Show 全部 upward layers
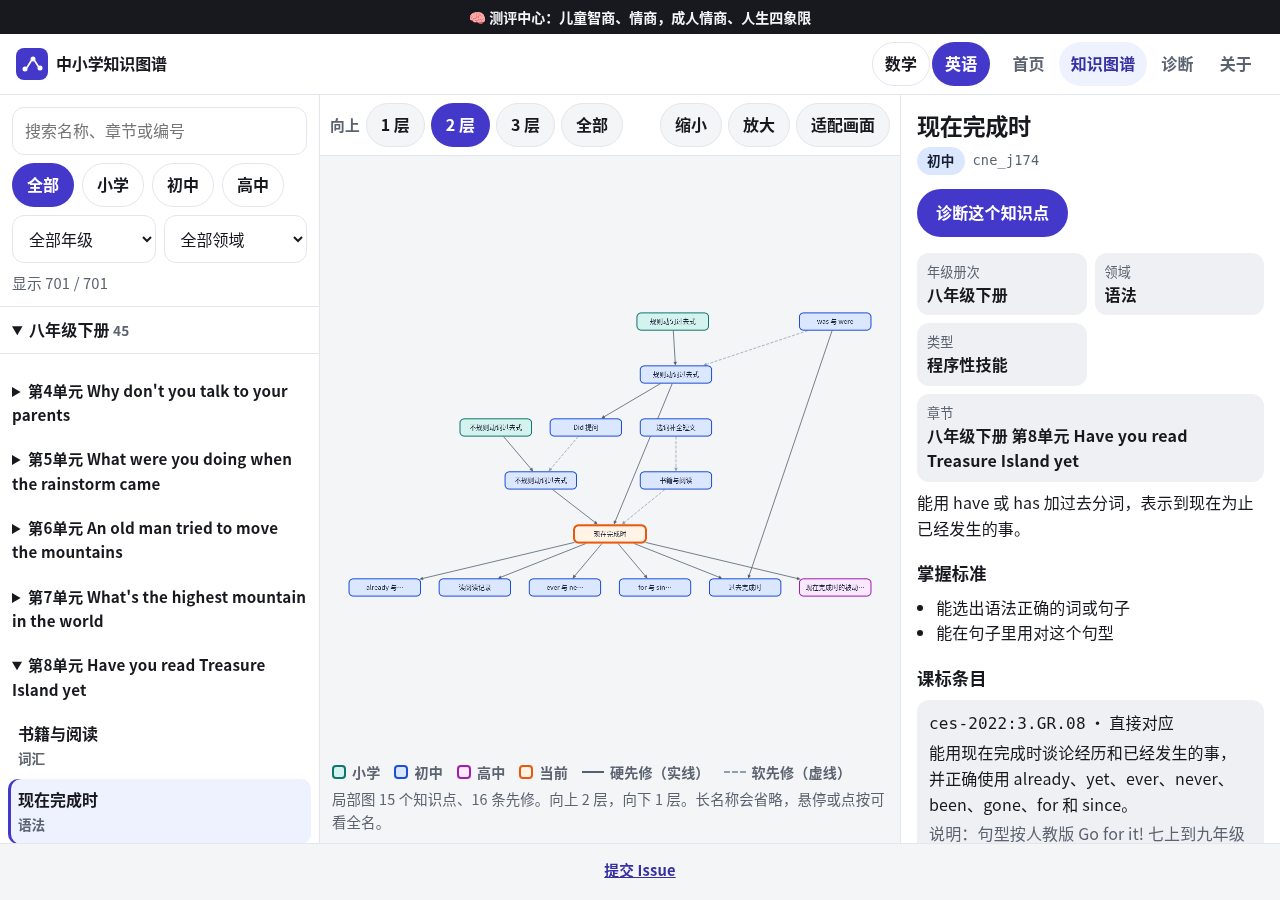Image resolution: width=1280 pixels, height=900 pixels. tap(592, 125)
